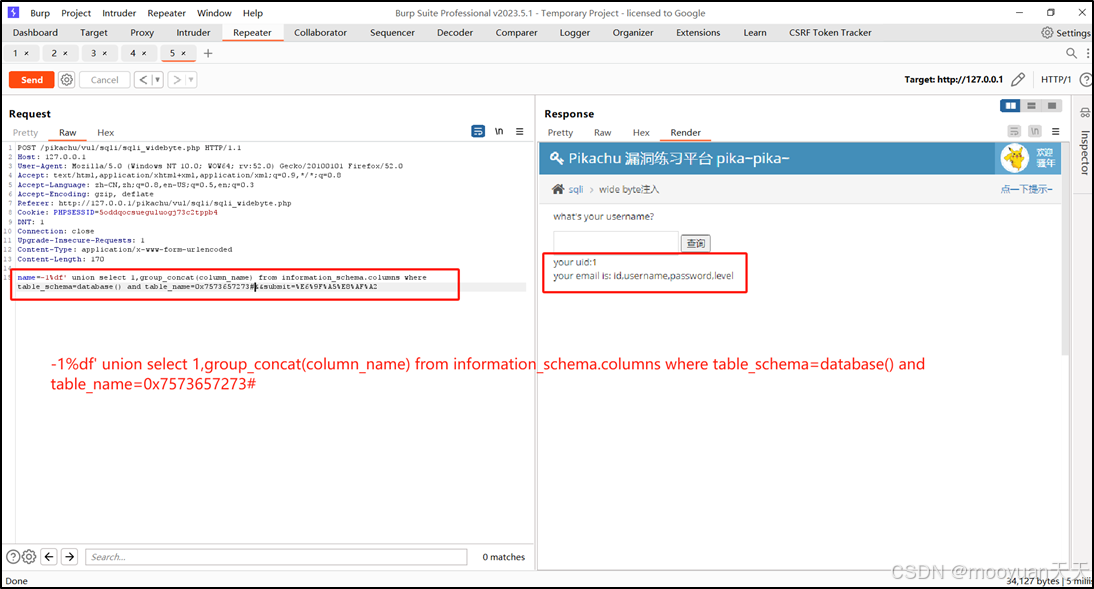Toggle response word wrap icon
1094x589 pixels.
[x=1014, y=131]
